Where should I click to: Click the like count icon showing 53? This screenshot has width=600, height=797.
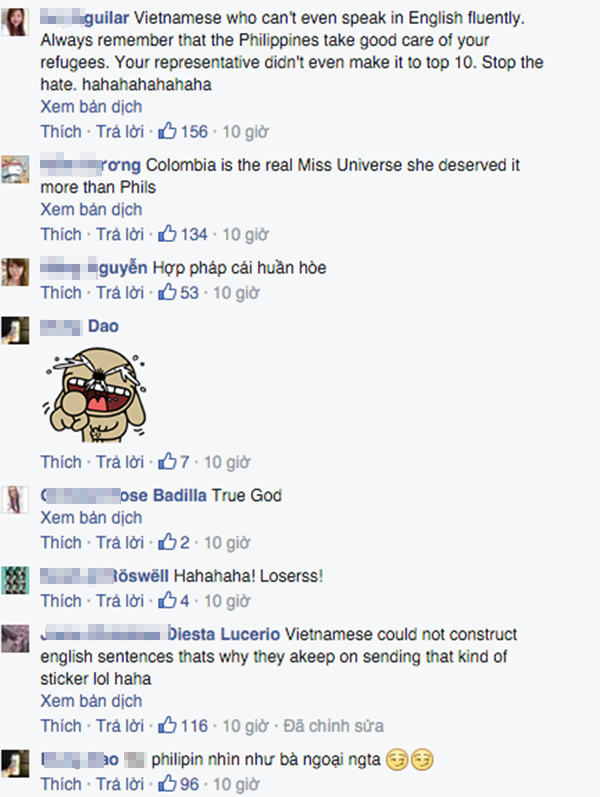tap(167, 292)
